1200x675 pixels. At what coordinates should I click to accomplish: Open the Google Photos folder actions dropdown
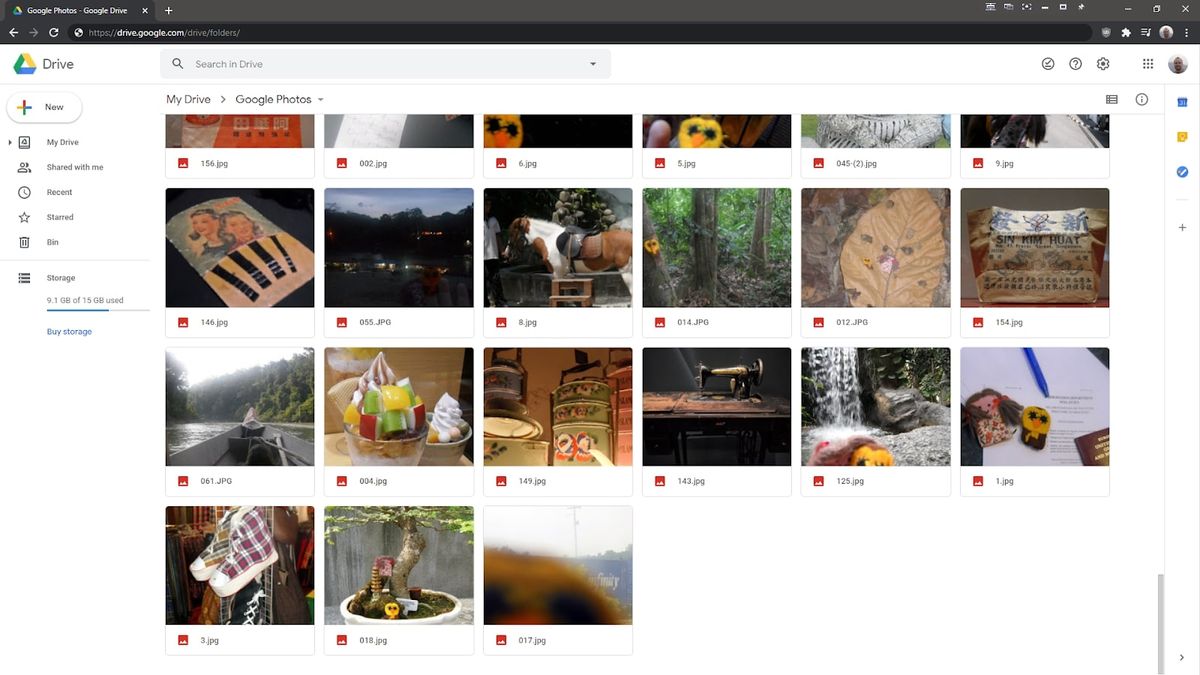[320, 99]
